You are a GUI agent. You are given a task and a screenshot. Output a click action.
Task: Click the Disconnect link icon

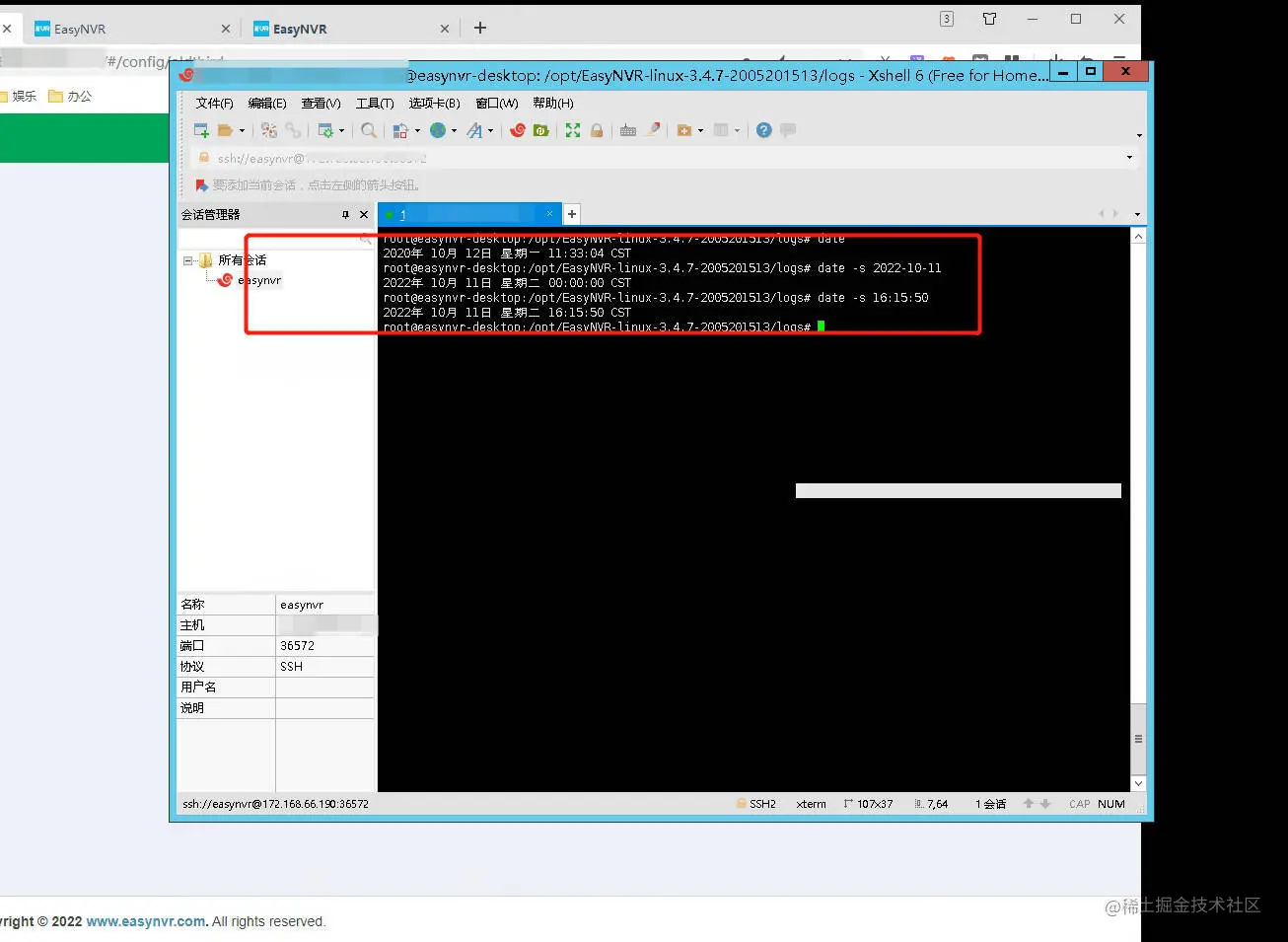[293, 130]
